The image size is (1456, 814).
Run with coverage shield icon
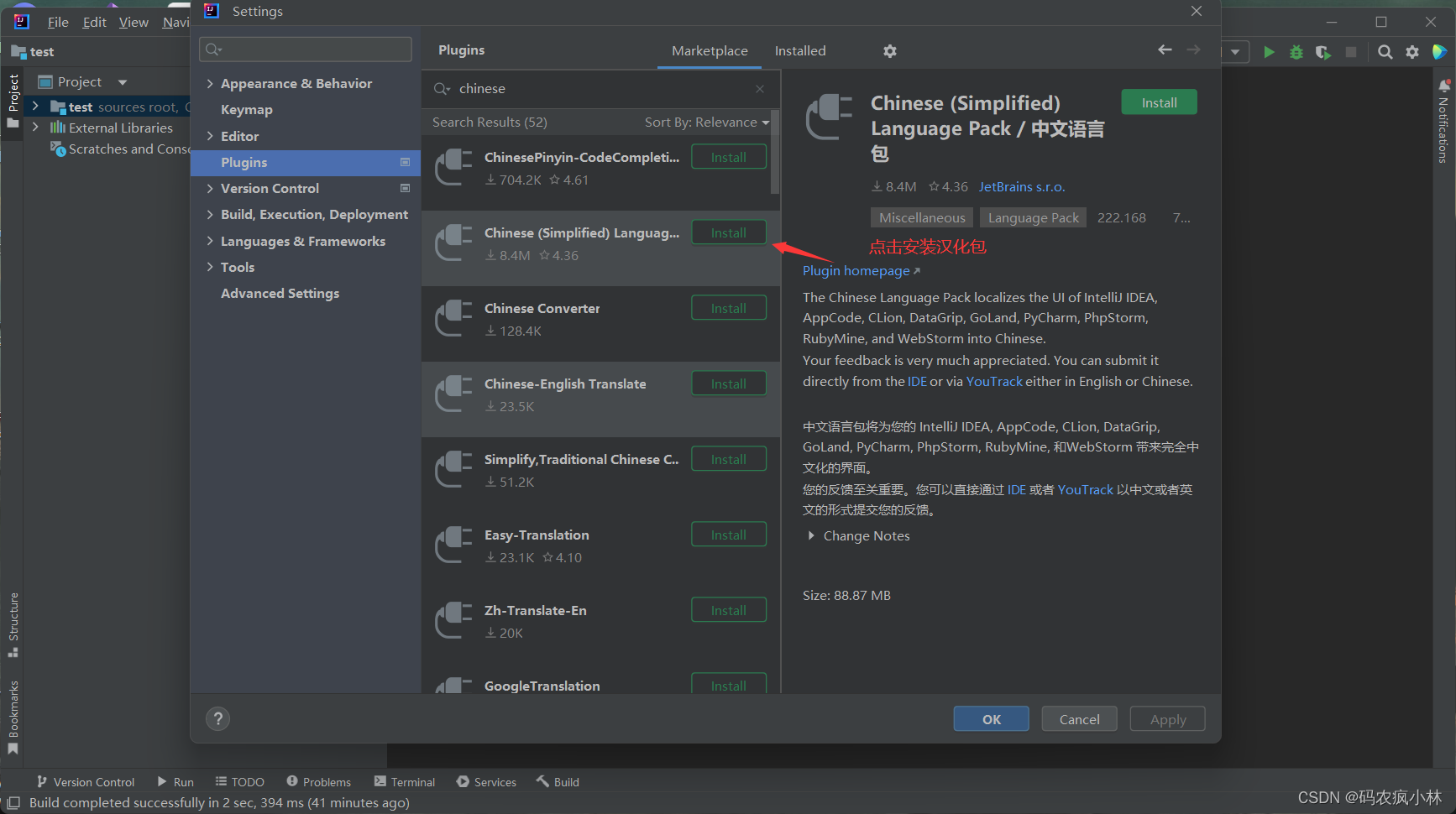(1323, 52)
